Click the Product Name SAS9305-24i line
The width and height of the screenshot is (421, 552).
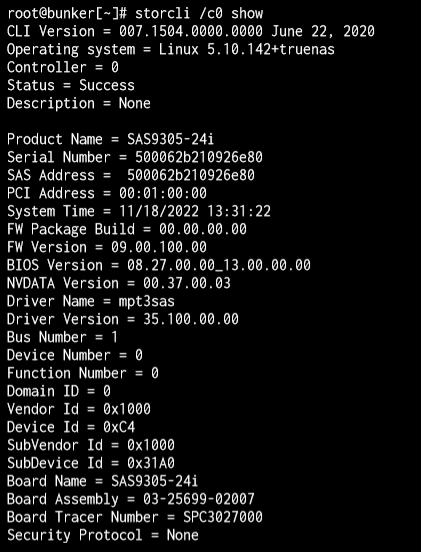click(111, 139)
